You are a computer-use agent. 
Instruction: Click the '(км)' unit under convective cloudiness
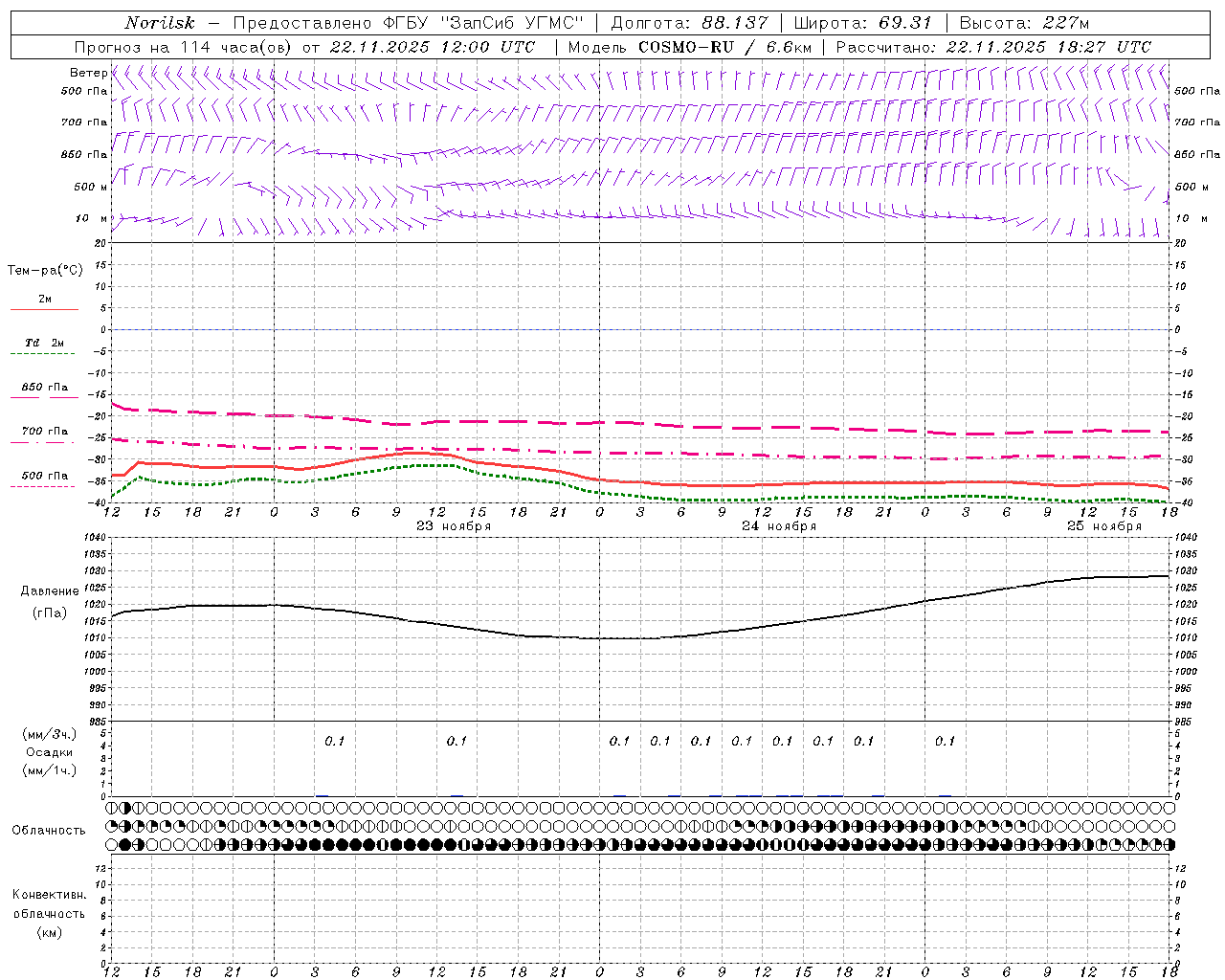click(x=50, y=932)
